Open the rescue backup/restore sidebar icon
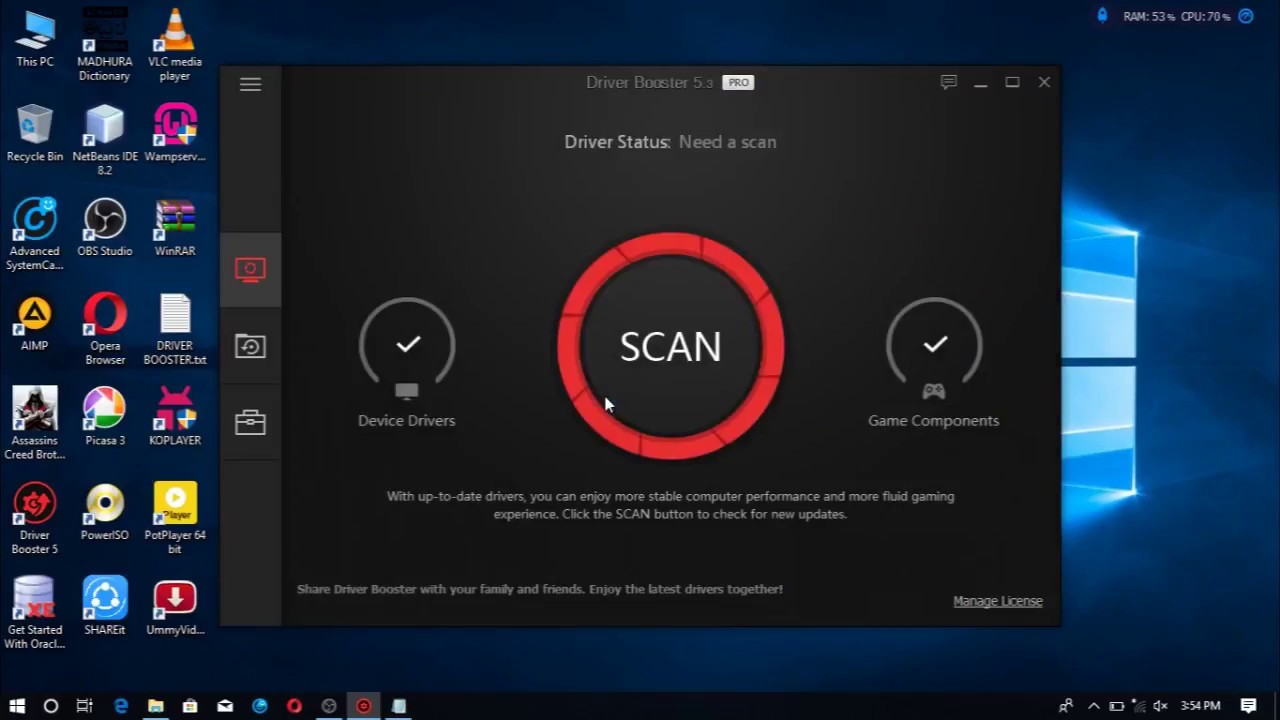Viewport: 1280px width, 720px height. point(250,346)
